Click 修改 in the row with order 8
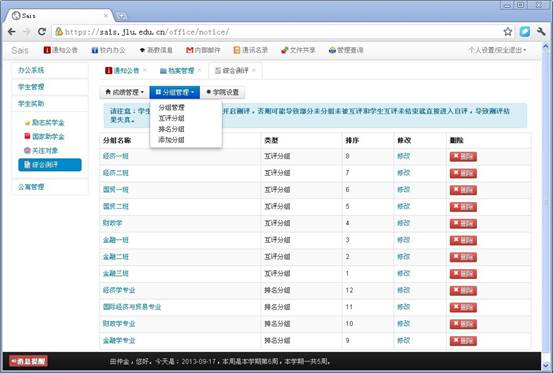The width and height of the screenshot is (553, 373). [403, 156]
